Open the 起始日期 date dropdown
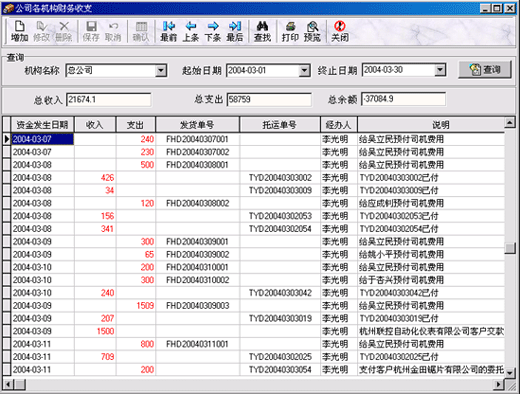 (x=304, y=70)
